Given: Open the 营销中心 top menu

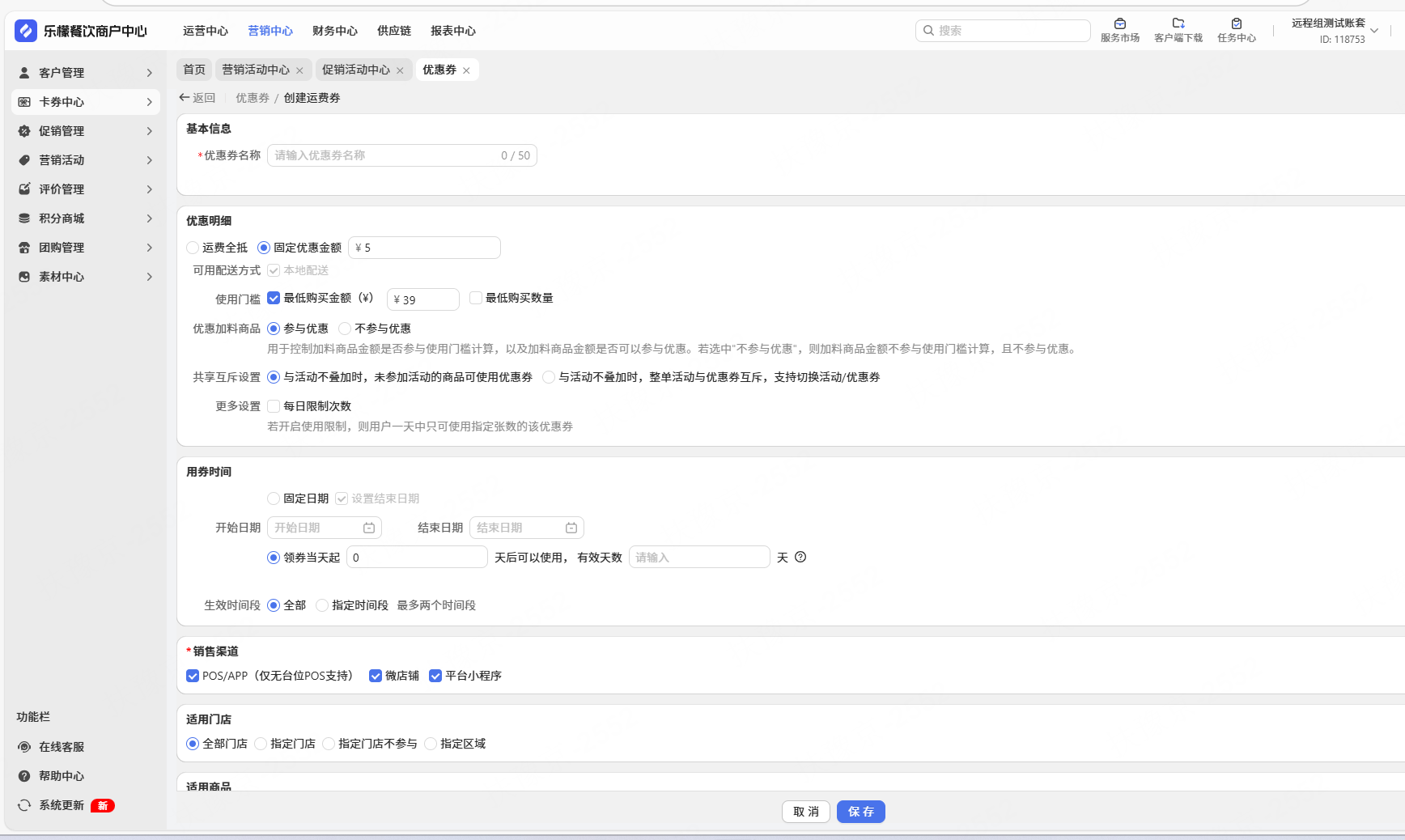Looking at the screenshot, I should point(270,31).
